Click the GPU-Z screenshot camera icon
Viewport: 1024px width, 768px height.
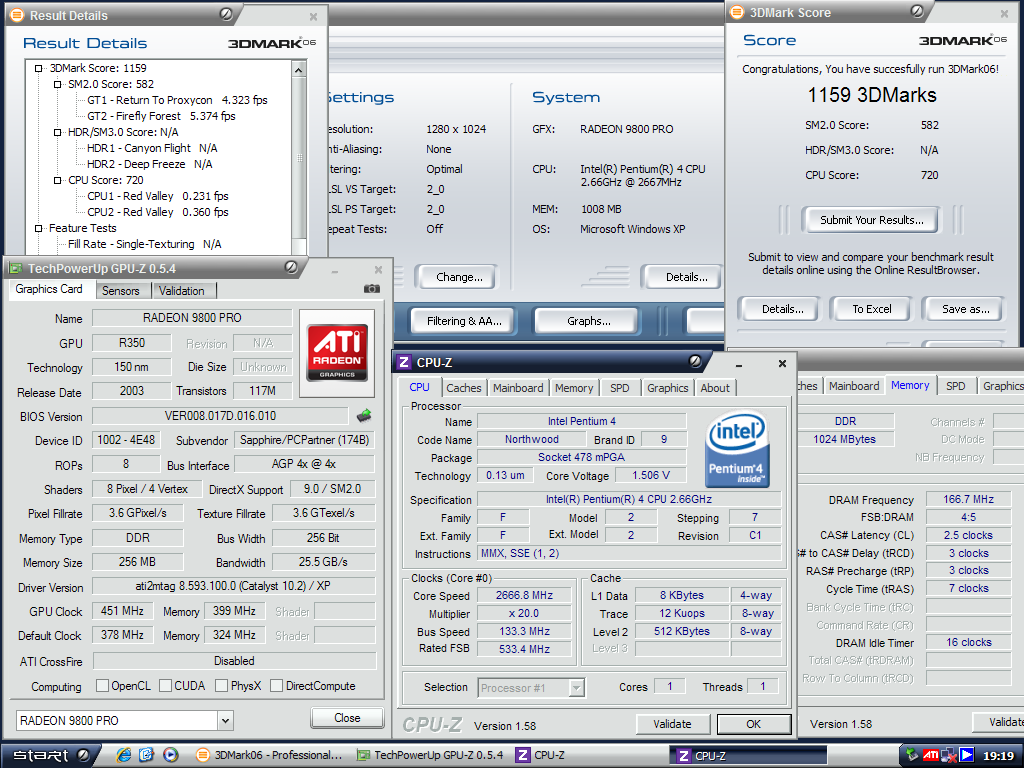pos(372,289)
